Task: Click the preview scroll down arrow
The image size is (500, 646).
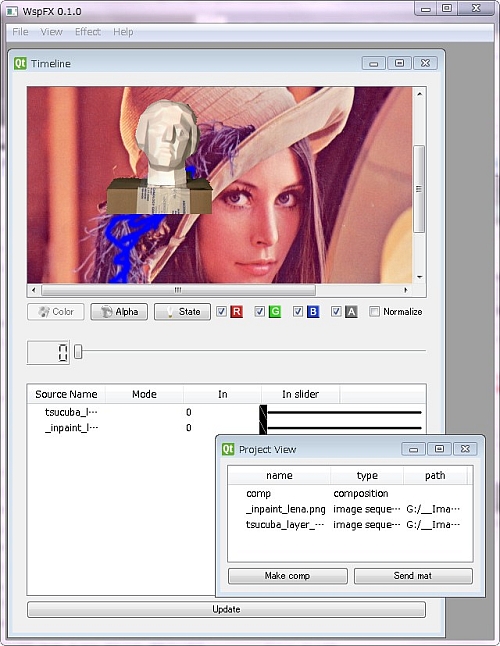Action: [419, 277]
